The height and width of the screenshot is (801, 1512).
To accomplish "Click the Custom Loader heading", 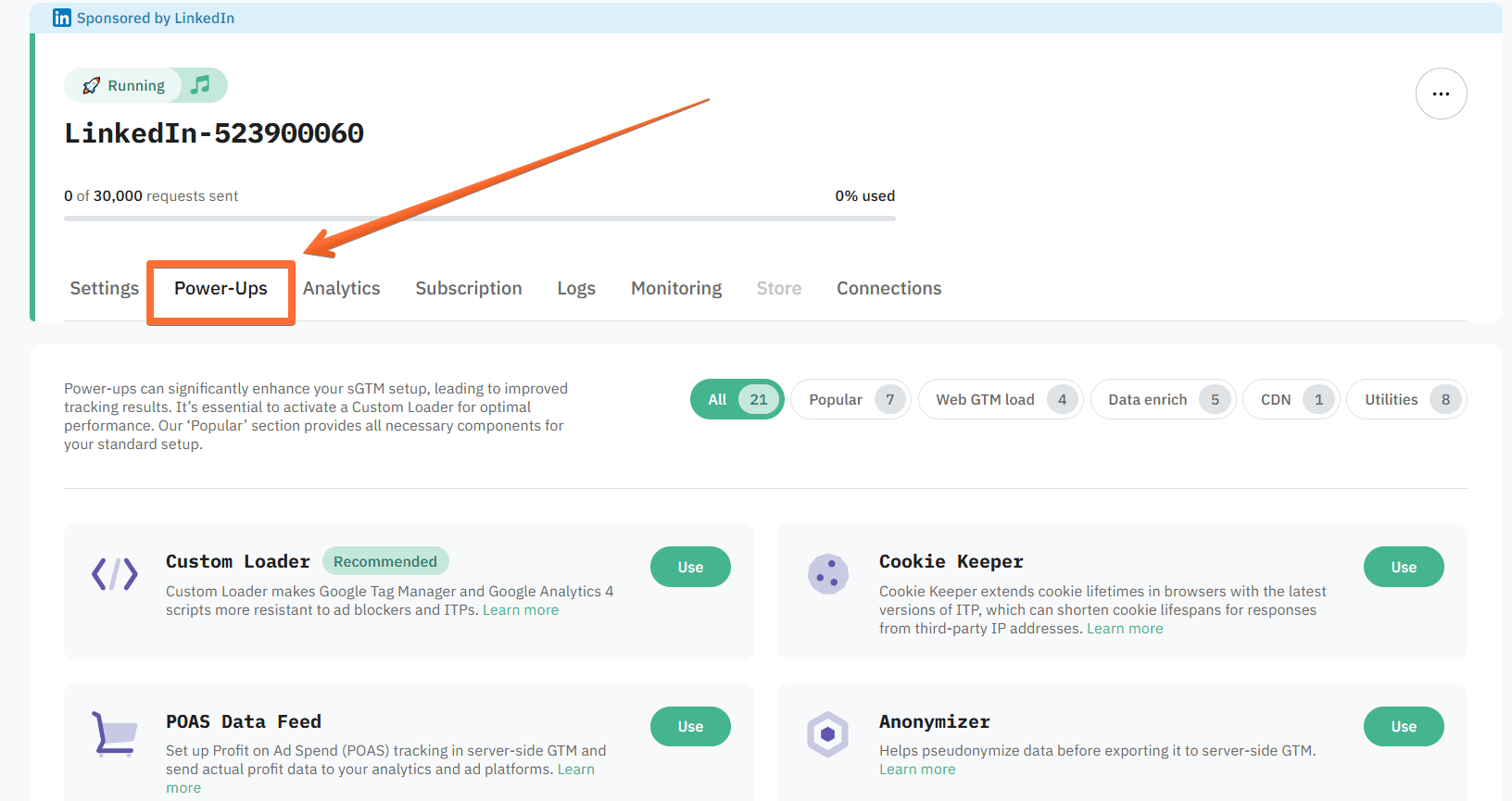I will click(238, 562).
